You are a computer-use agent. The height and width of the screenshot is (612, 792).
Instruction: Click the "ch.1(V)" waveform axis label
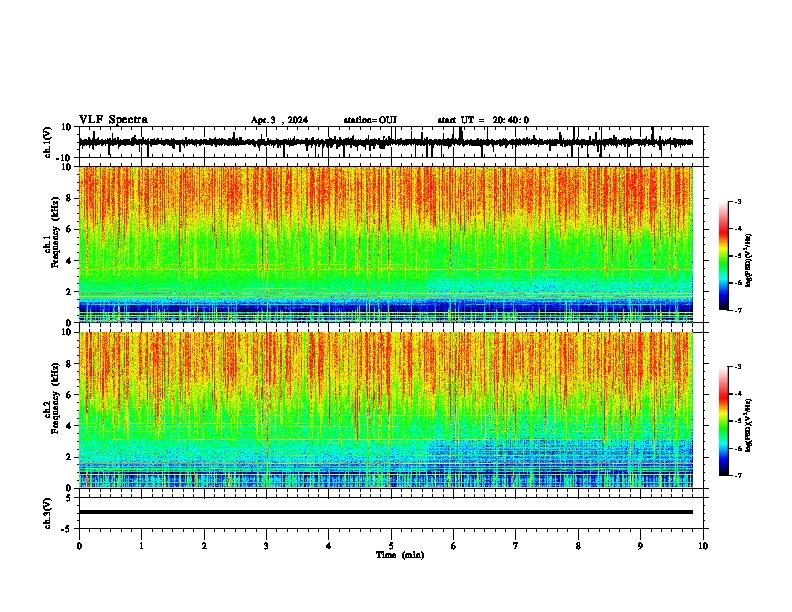[47, 142]
